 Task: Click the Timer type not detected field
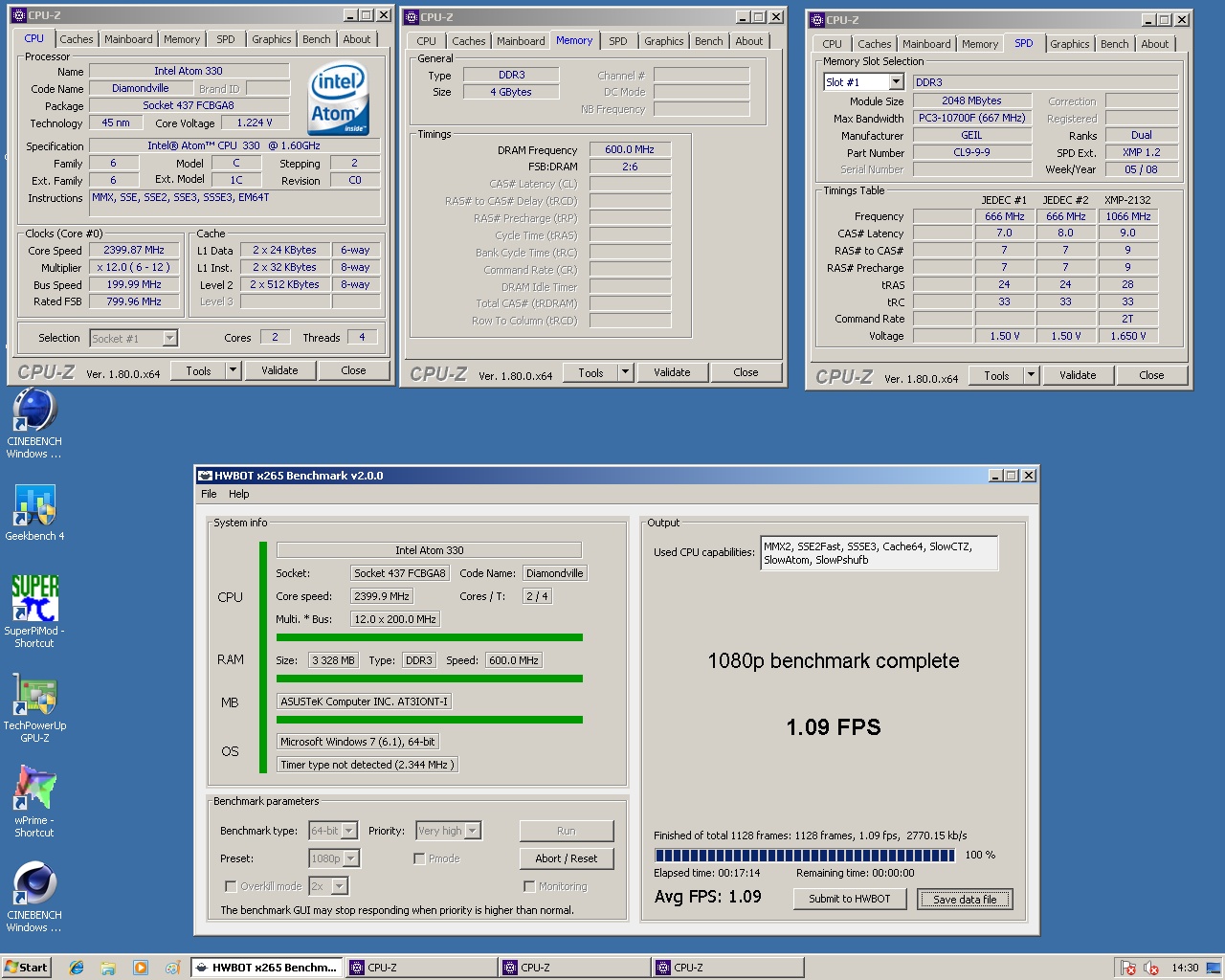[x=367, y=765]
